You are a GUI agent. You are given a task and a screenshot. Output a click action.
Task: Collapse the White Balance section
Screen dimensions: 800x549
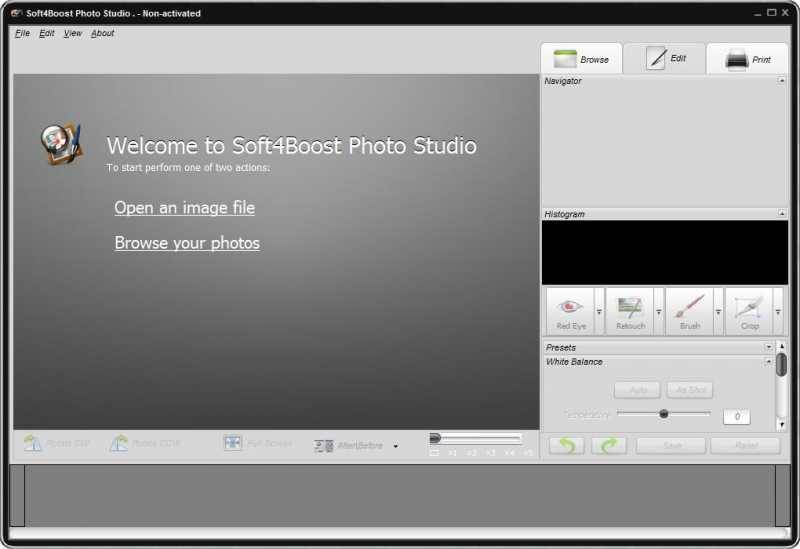[x=768, y=361]
